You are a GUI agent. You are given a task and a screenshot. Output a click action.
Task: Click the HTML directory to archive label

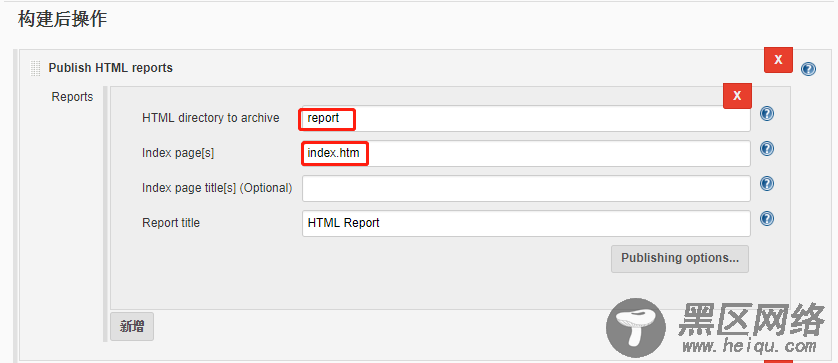point(211,118)
